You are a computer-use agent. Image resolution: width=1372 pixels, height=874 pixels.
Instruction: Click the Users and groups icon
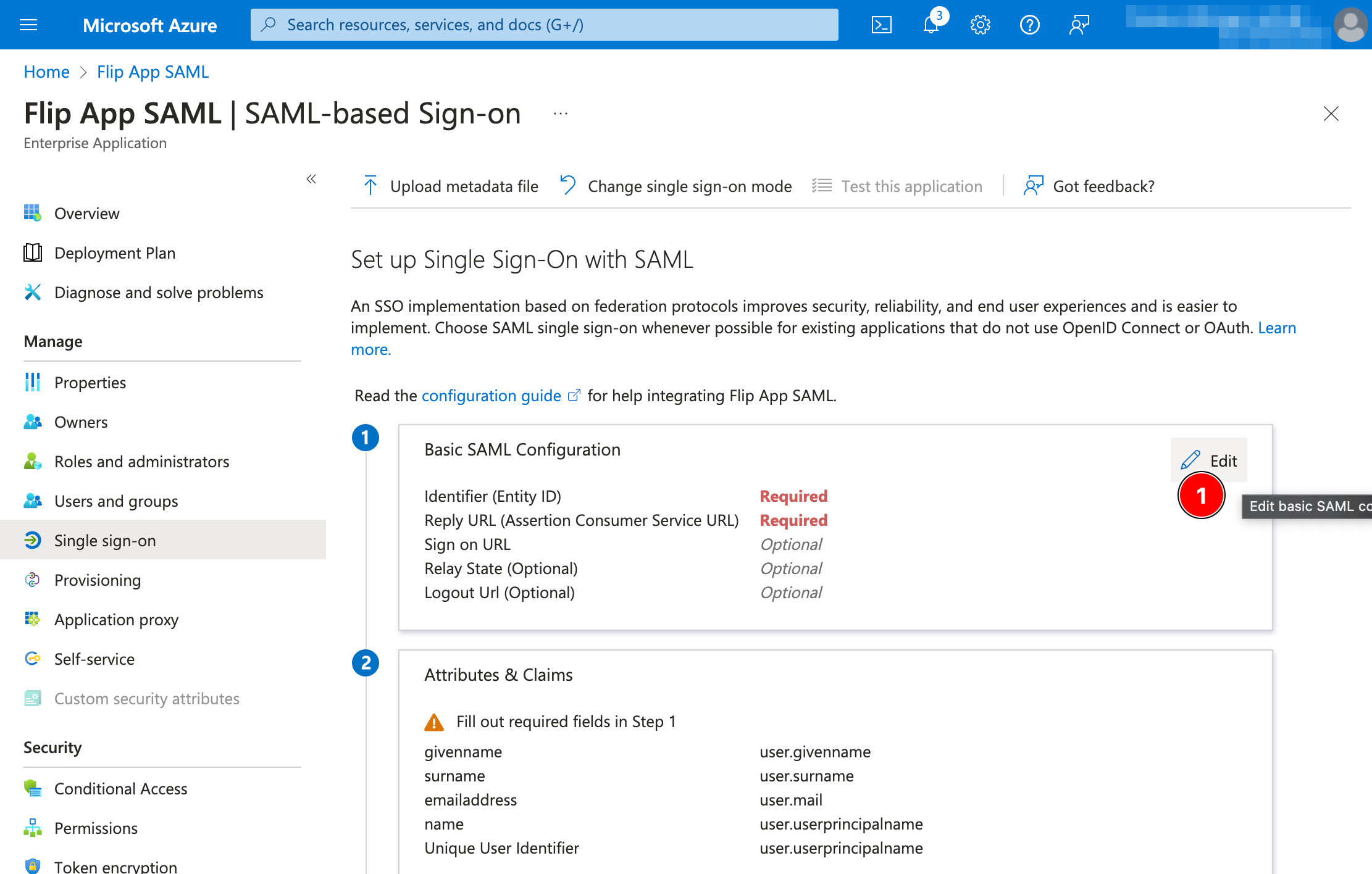[x=32, y=501]
